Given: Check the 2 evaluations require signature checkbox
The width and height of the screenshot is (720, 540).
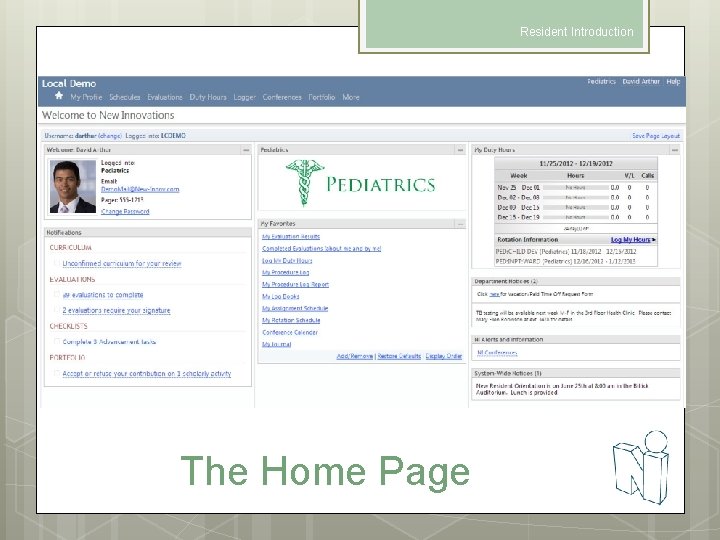Looking at the screenshot, I should [57, 310].
